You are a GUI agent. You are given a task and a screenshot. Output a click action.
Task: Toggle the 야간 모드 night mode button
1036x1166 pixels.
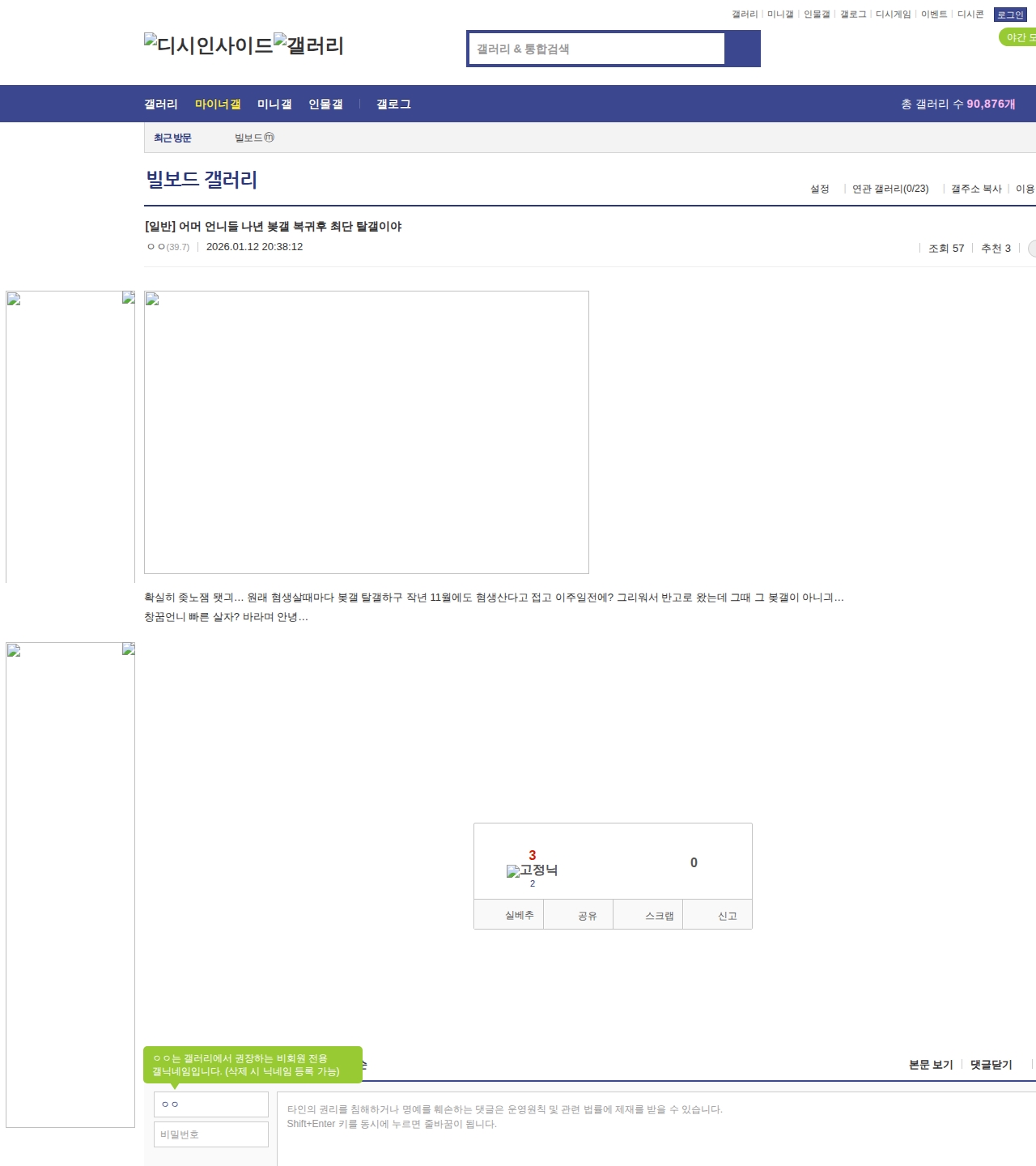(x=1018, y=37)
